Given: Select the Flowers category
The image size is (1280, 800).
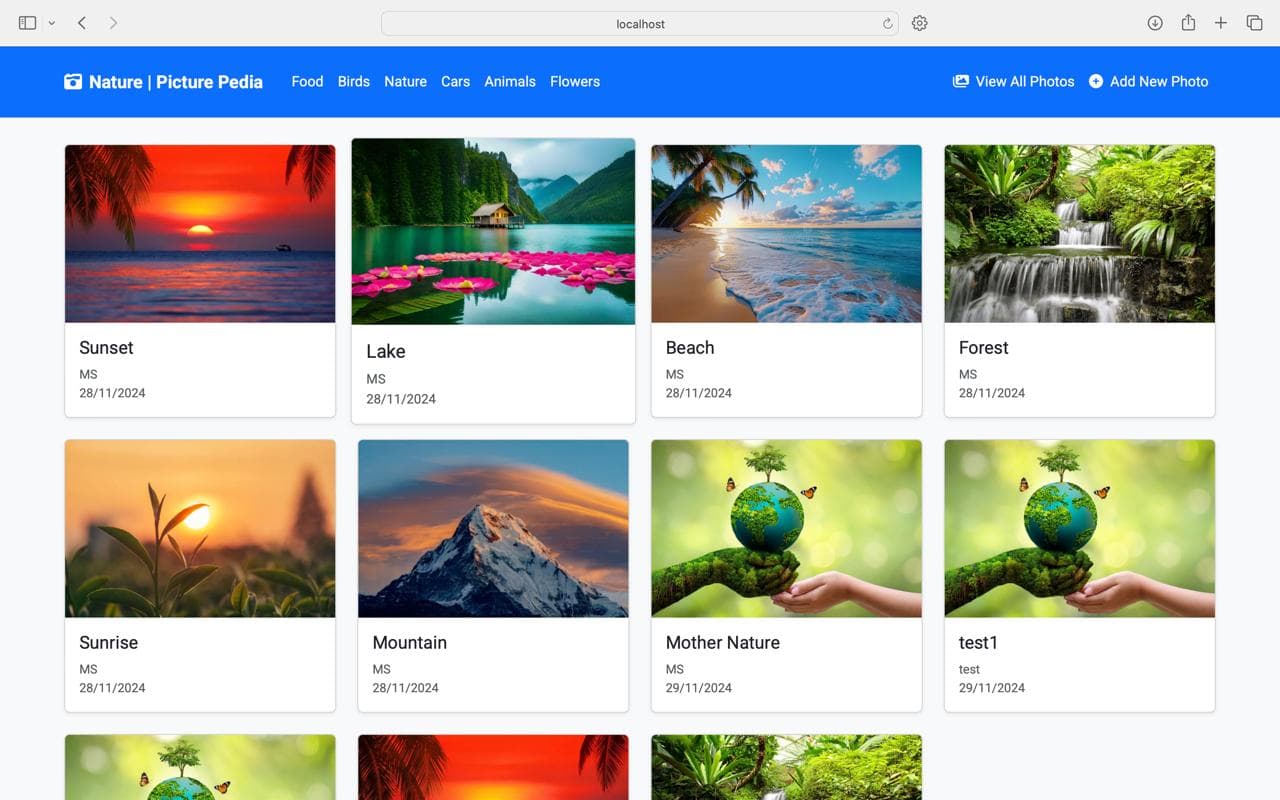Looking at the screenshot, I should pos(575,82).
